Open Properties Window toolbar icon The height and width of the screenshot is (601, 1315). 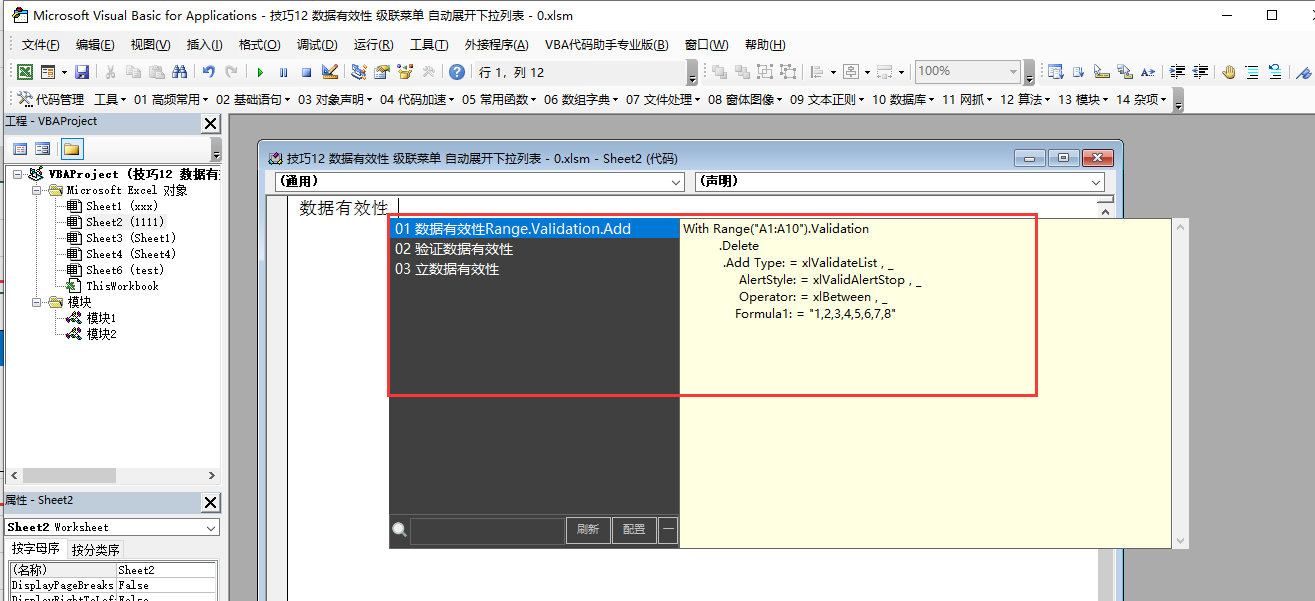(381, 72)
